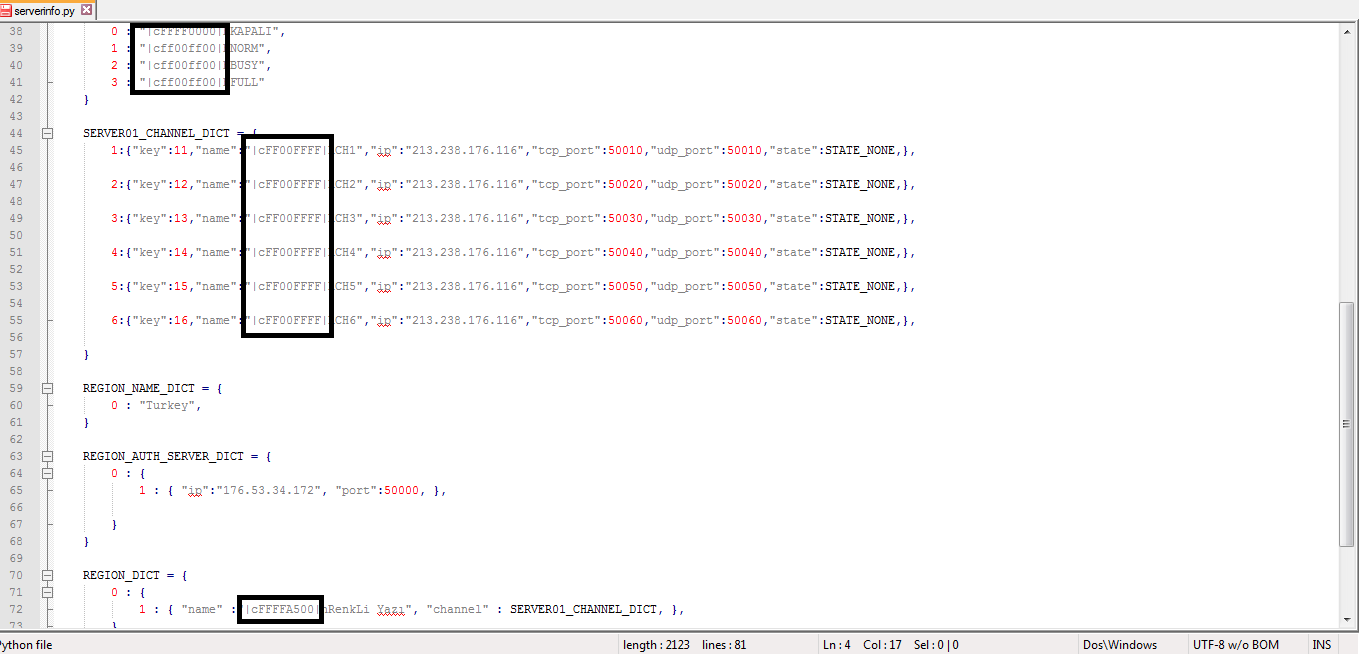Click the vertical scrollbar thumb
This screenshot has height=655, width=1359.
tap(1348, 424)
